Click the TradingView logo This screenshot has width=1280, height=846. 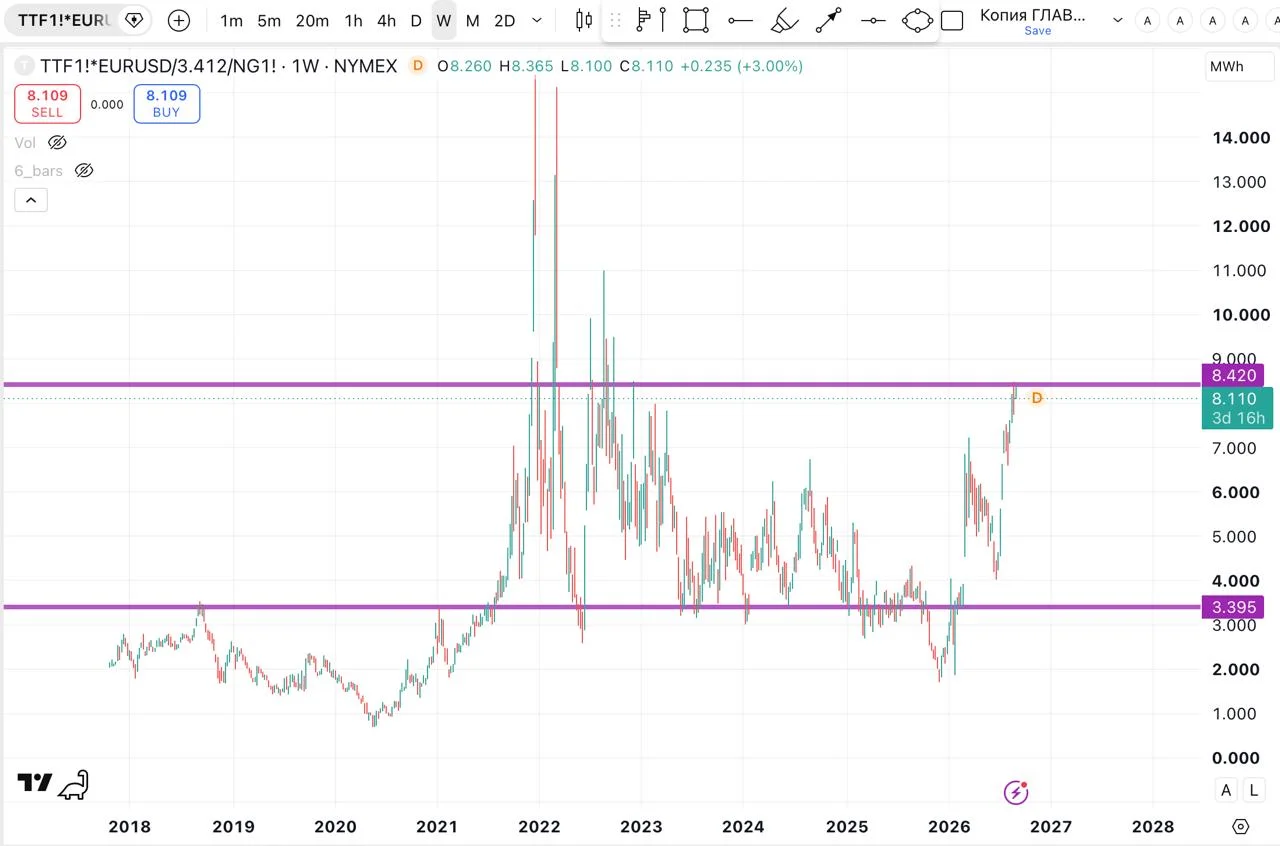pyautogui.click(x=35, y=783)
